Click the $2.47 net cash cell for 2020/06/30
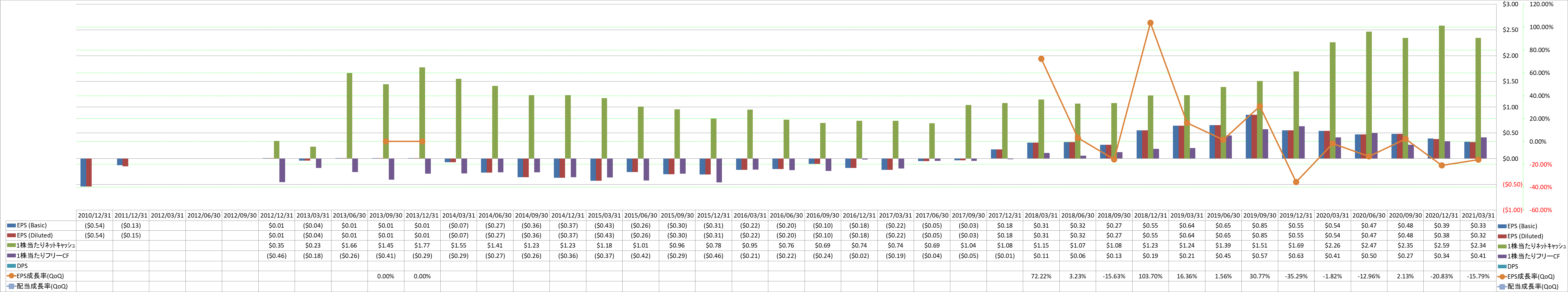 pyautogui.click(x=1369, y=246)
